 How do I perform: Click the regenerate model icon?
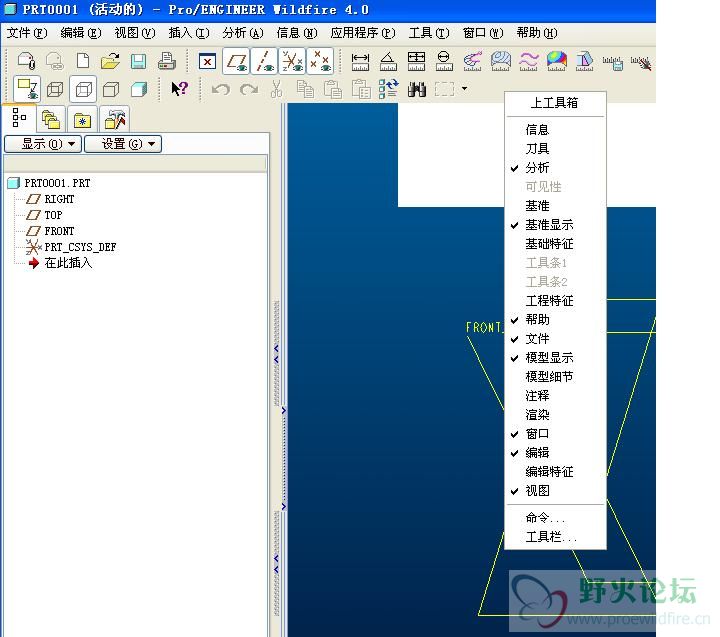click(x=388, y=89)
